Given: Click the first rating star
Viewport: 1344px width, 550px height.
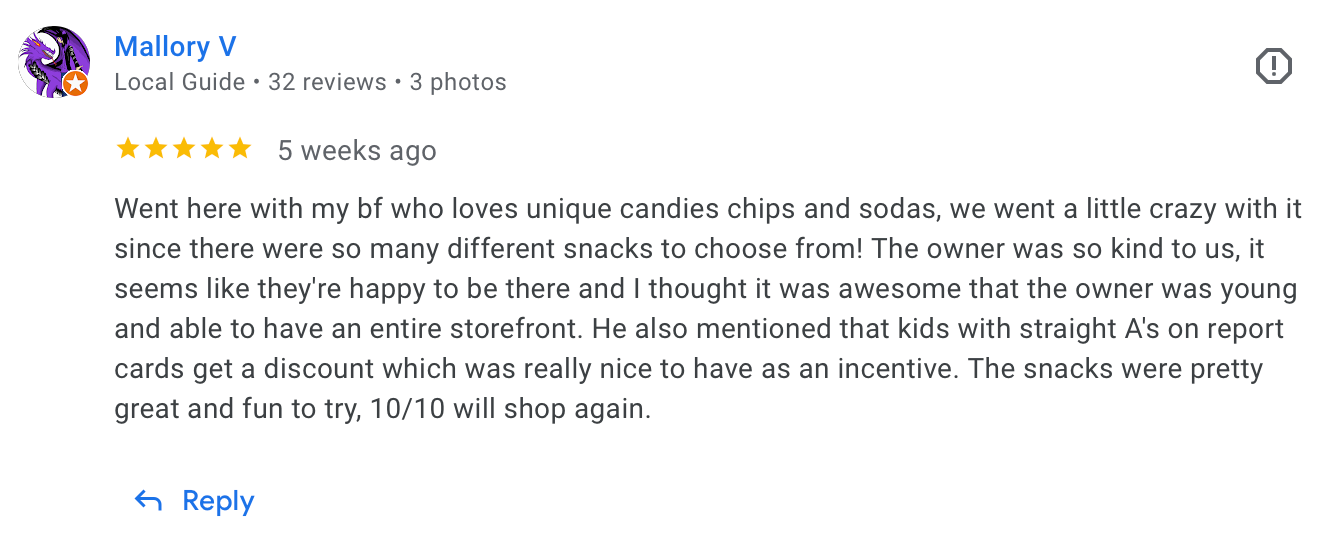Looking at the screenshot, I should [x=127, y=150].
